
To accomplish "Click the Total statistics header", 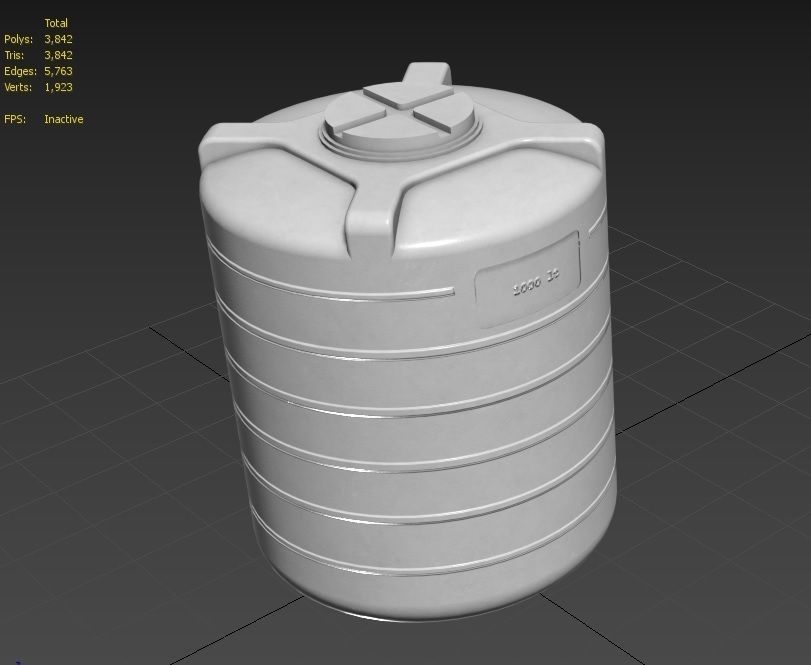I will [57, 22].
